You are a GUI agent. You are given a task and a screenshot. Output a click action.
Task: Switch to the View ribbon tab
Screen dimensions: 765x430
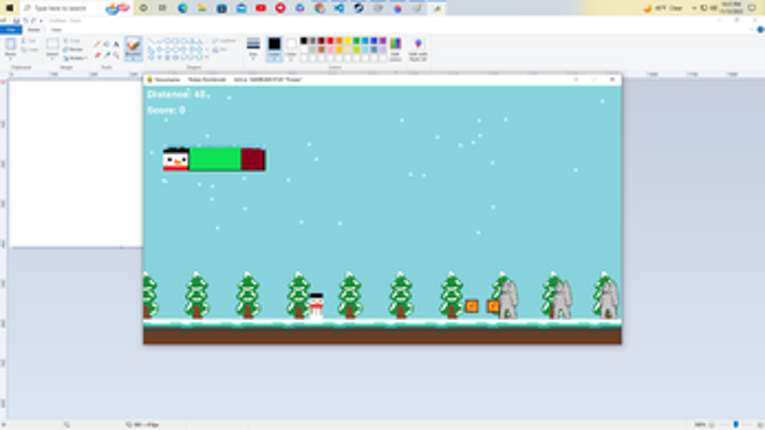[x=56, y=30]
